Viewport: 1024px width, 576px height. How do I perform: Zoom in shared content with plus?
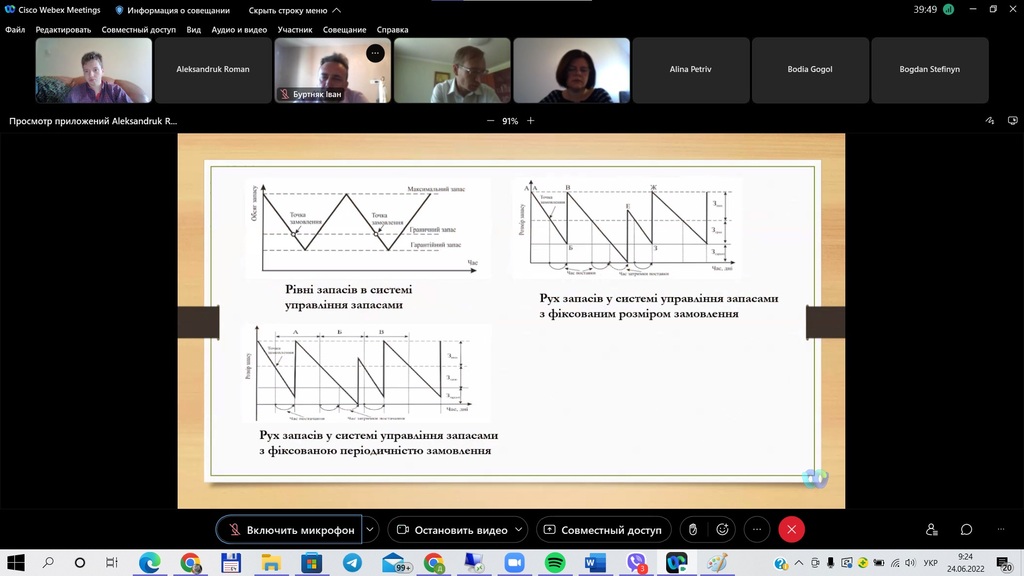tap(531, 121)
